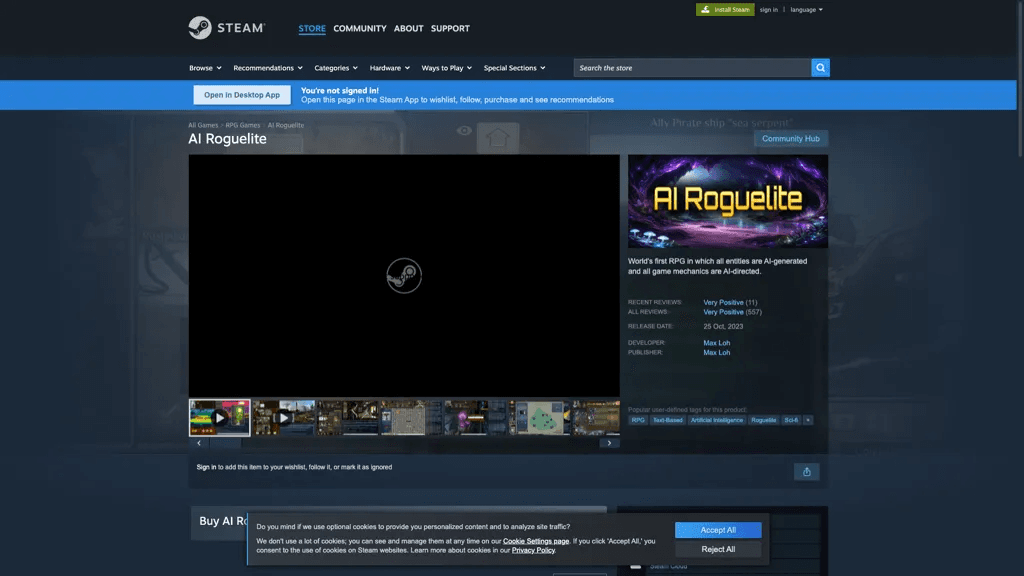
Task: Open the SUPPORT tab
Action: (450, 28)
